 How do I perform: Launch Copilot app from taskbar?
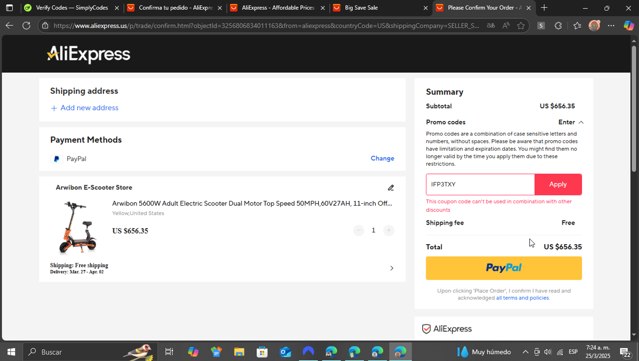193,352
